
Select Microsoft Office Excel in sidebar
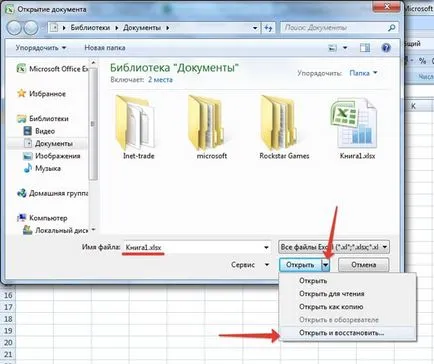[52, 69]
